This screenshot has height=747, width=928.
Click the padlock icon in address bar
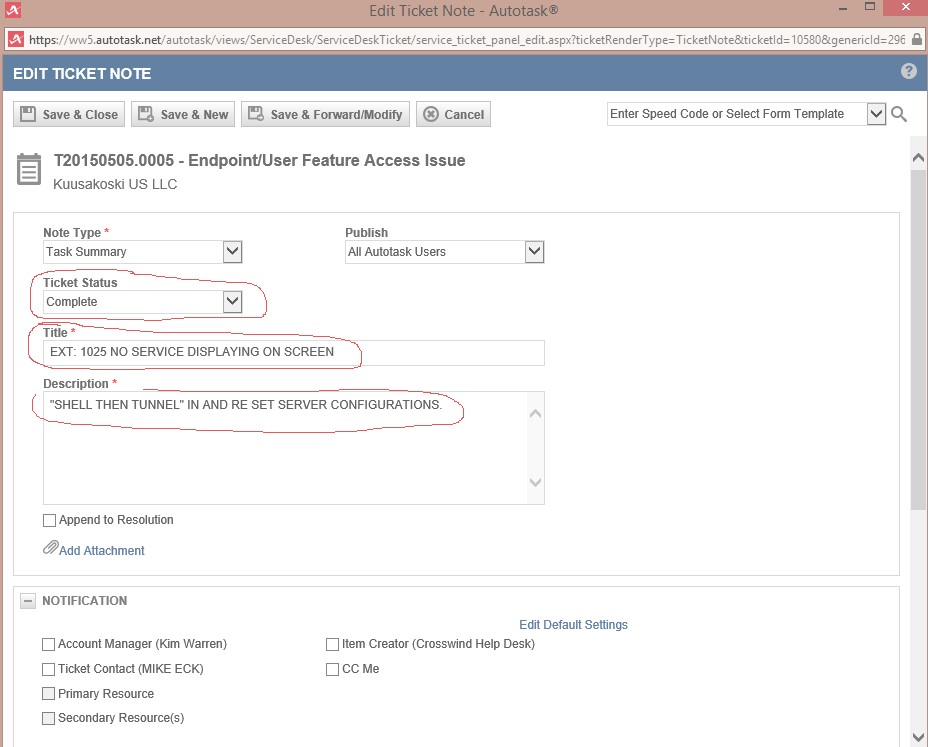point(918,40)
